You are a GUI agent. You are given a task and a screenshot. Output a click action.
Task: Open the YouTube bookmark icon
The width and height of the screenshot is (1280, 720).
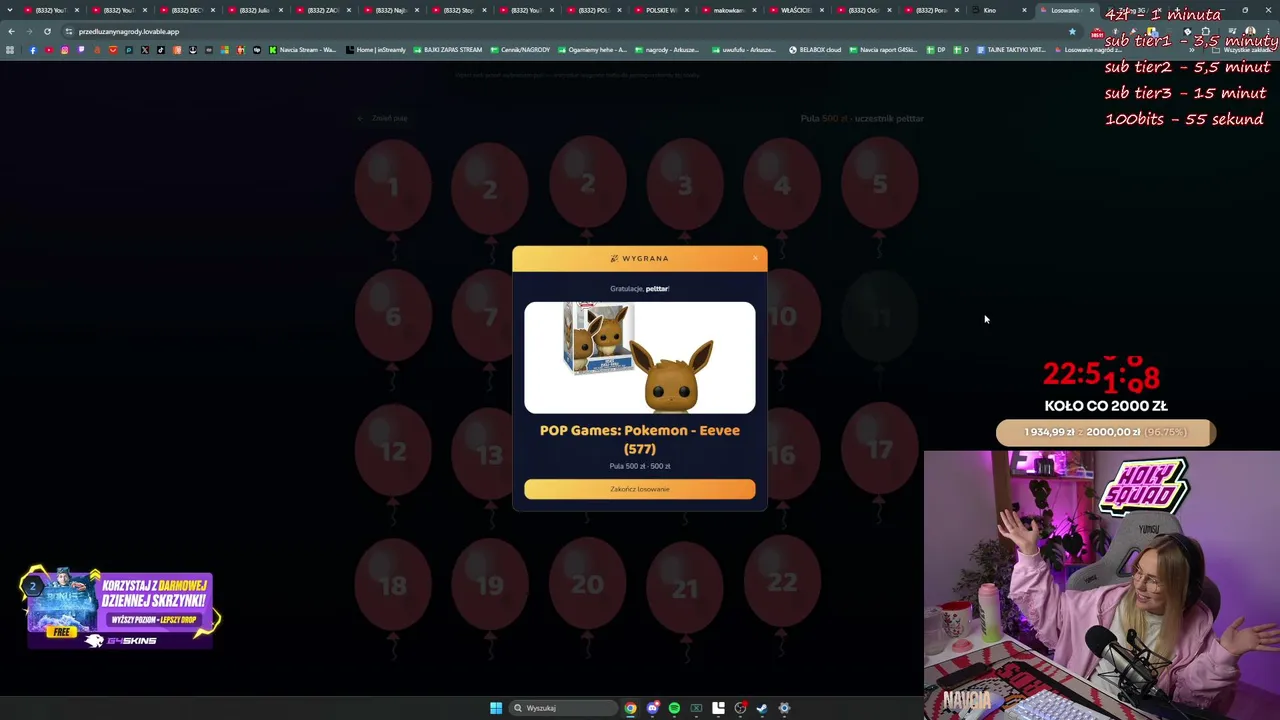point(48,50)
